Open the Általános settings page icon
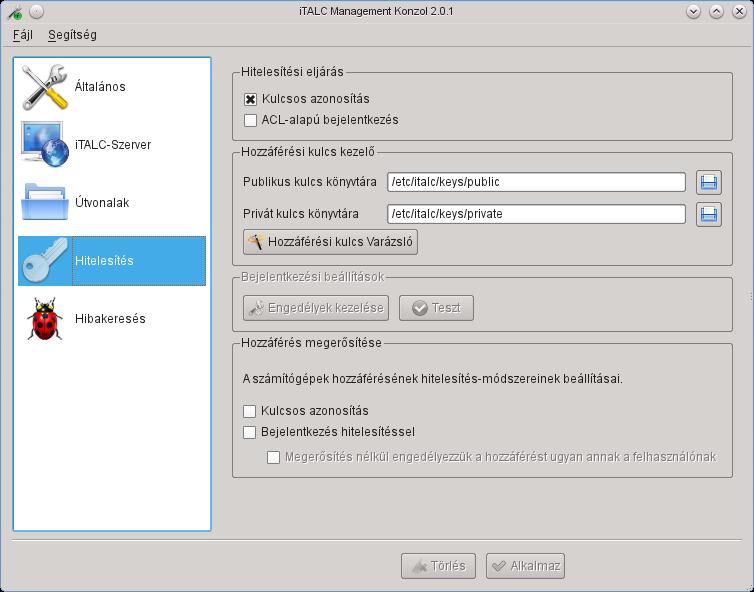 pyautogui.click(x=45, y=87)
